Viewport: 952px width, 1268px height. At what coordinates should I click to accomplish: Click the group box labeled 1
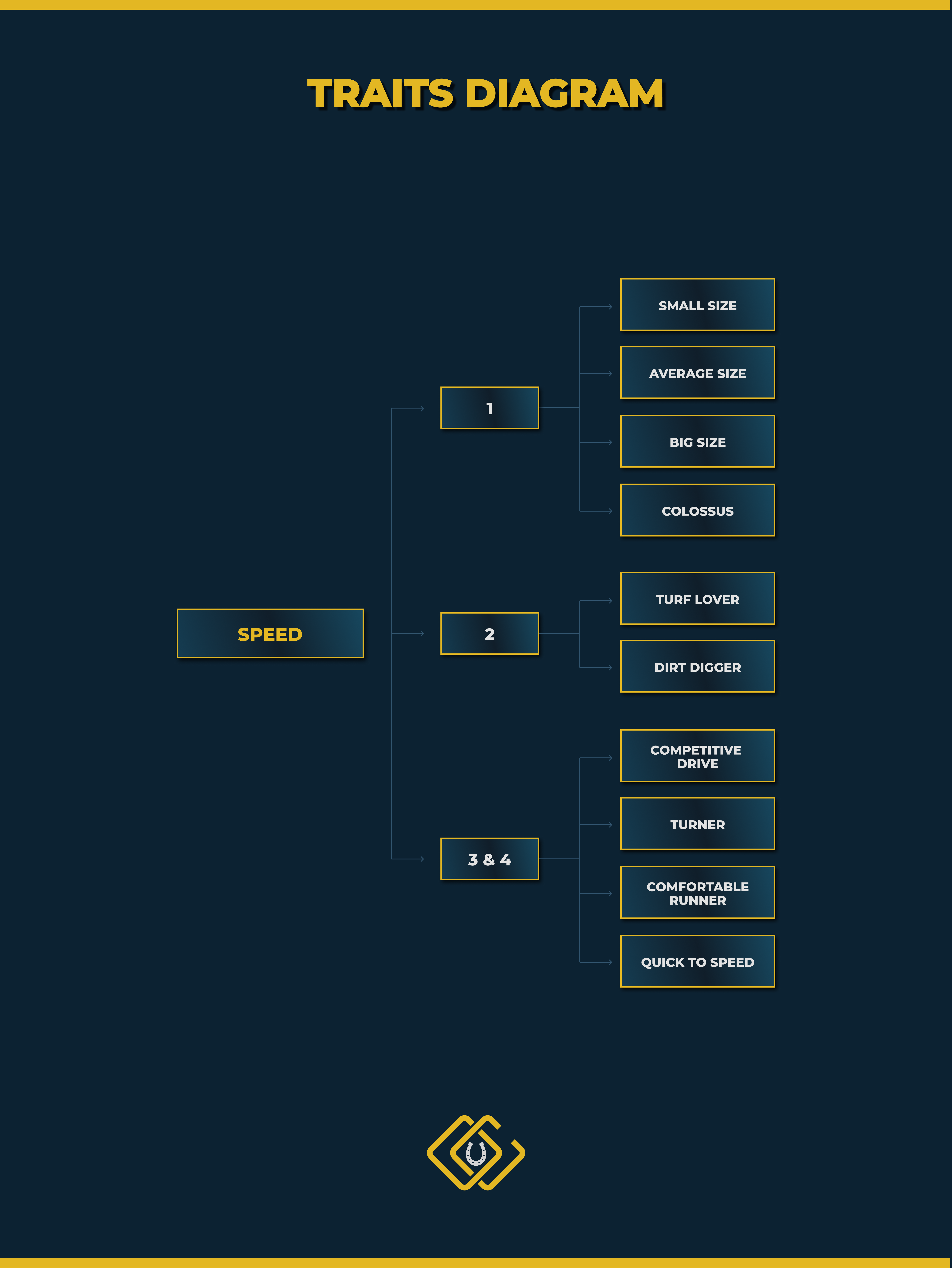[489, 408]
